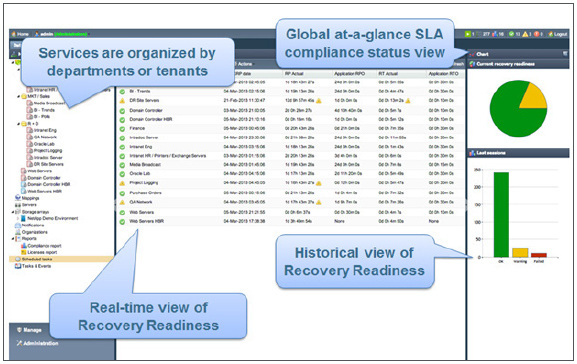Switch to the Administration section
The width and height of the screenshot is (577, 364).
click(37, 343)
